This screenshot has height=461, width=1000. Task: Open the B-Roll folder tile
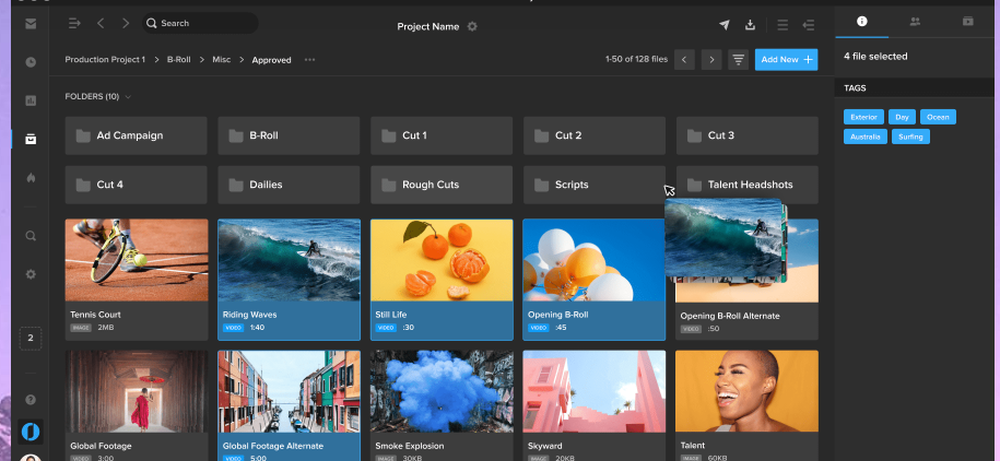289,135
